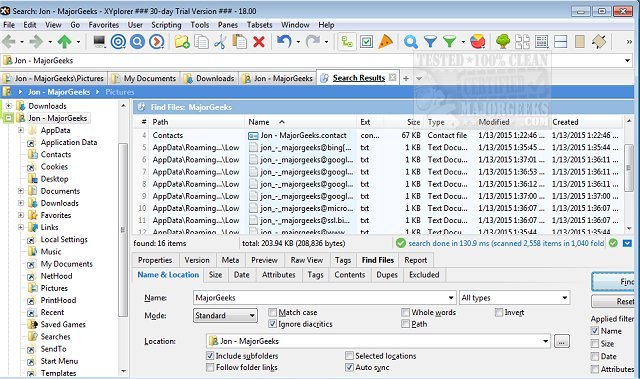Expand the Documents tree node
The height and width of the screenshot is (379, 640).
(21, 191)
